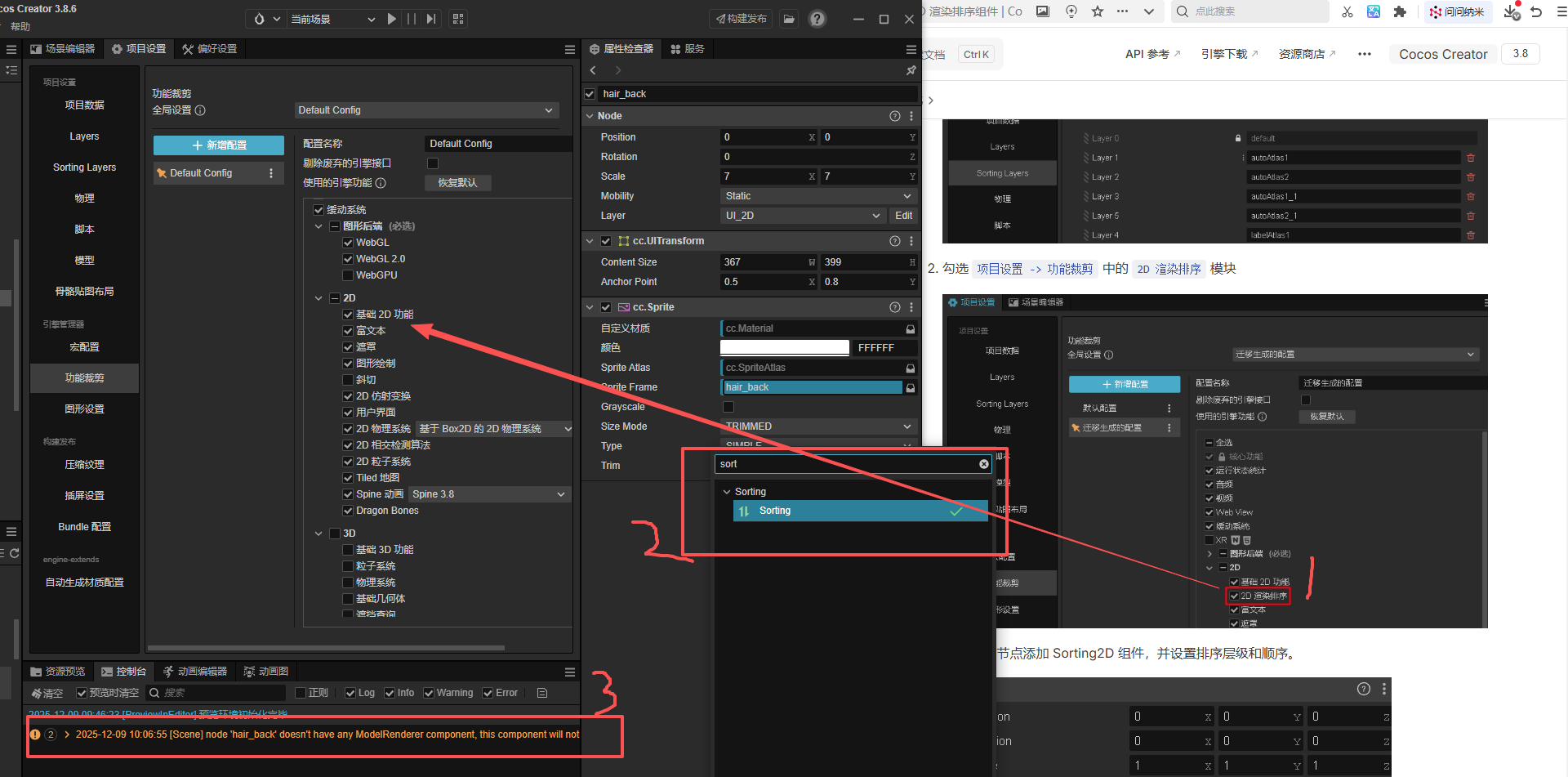This screenshot has height=777, width=1568.
Task: Open the 项目设置 panel hamburger menu
Action: (570, 49)
